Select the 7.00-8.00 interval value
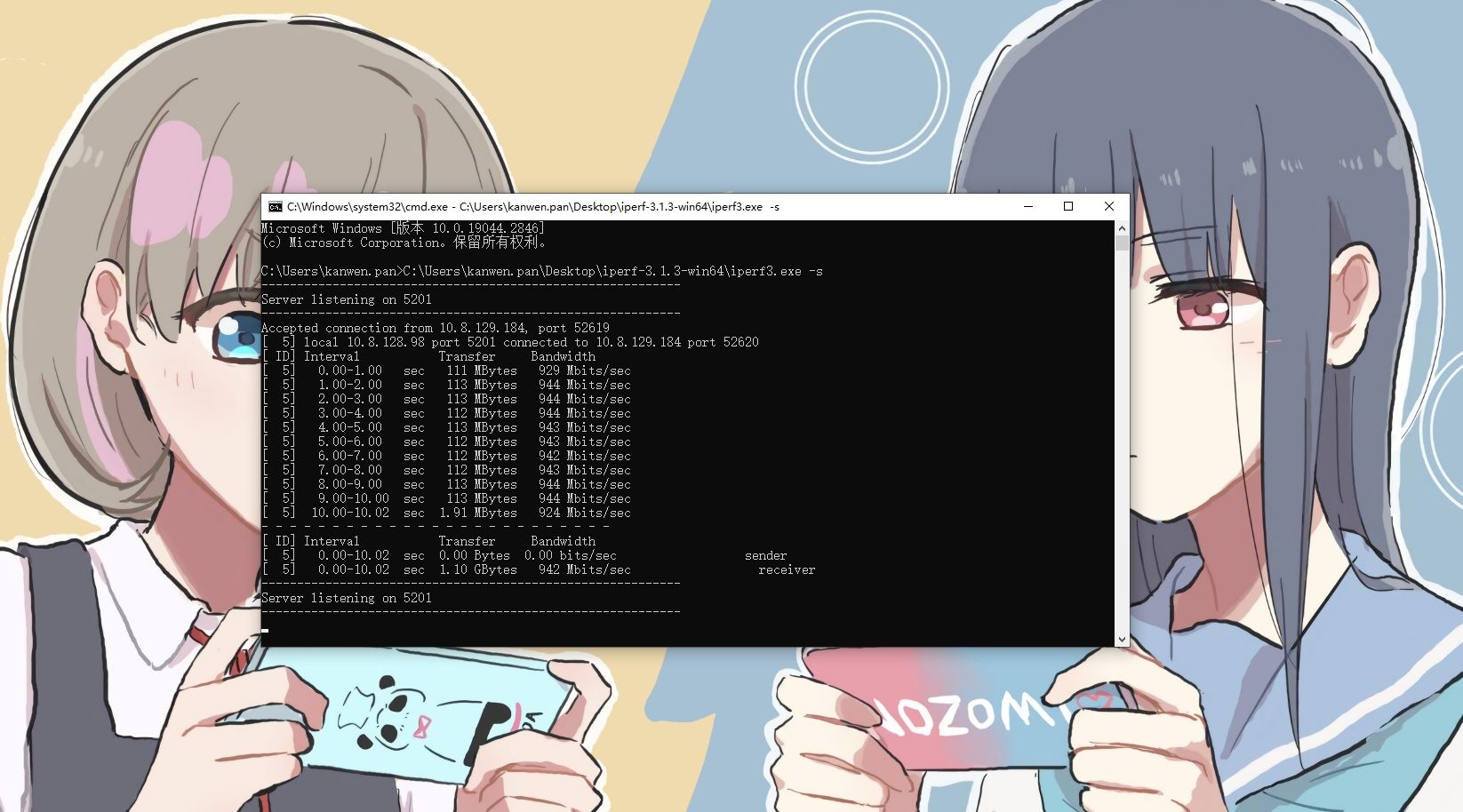 (350, 470)
